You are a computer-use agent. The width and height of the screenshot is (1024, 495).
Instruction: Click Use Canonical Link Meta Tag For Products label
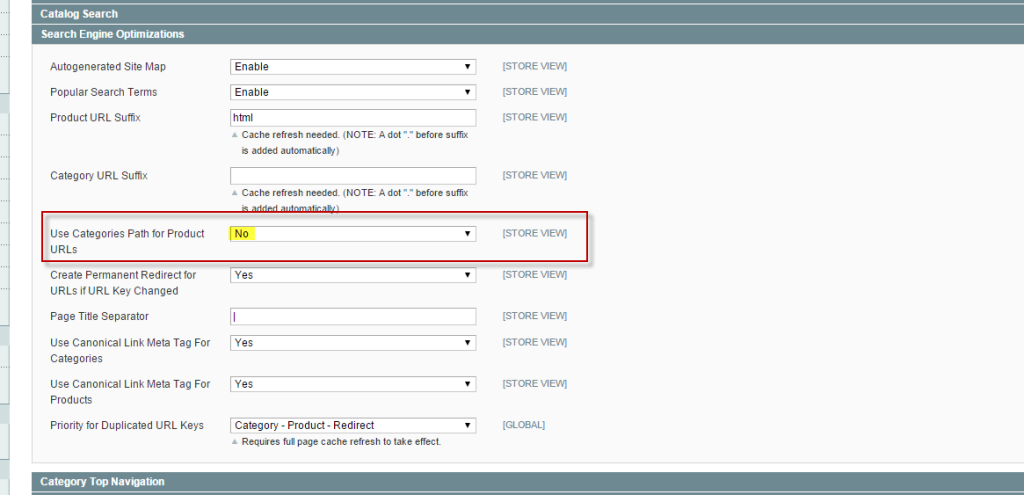(x=130, y=392)
